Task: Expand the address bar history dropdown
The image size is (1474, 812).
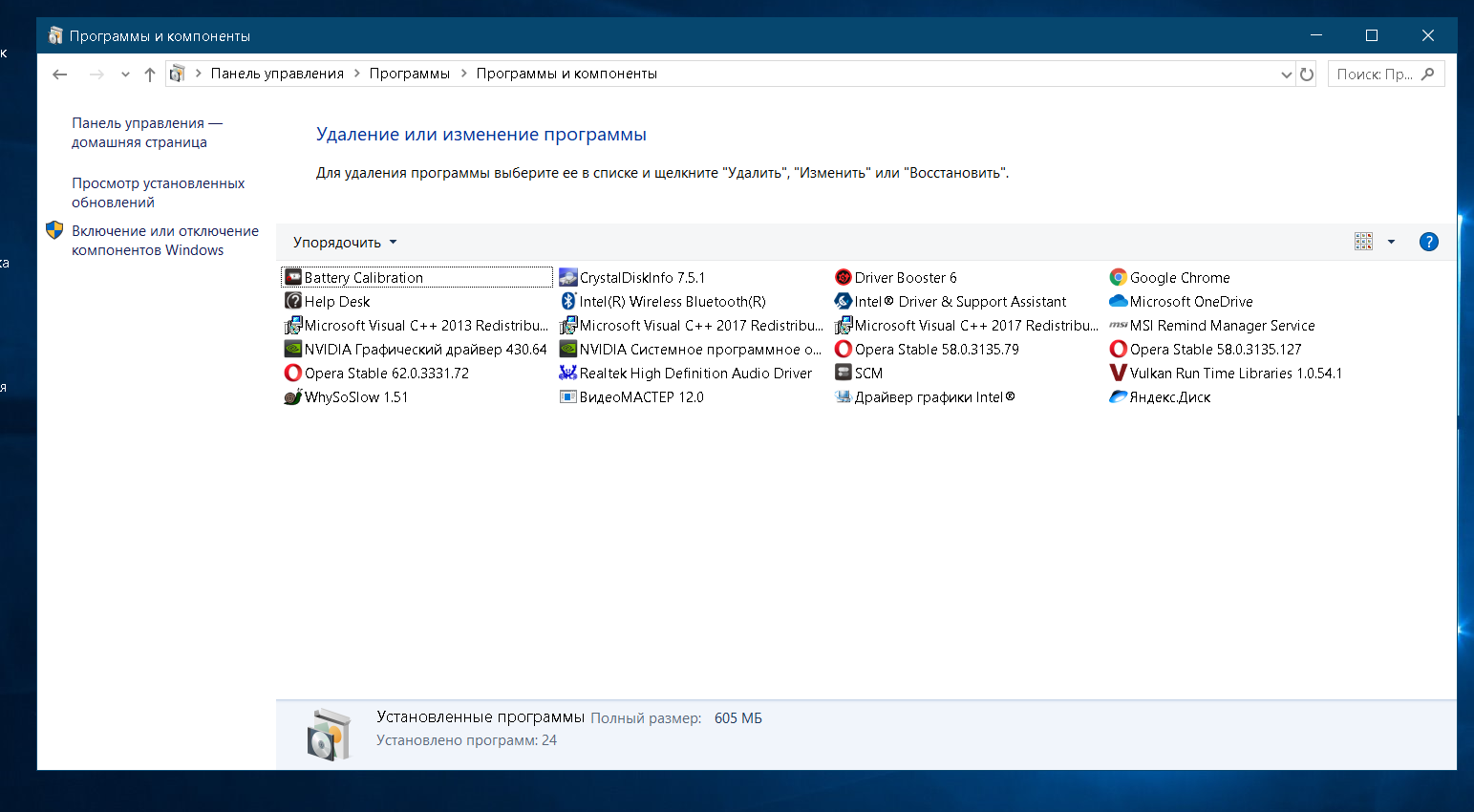Action: click(x=1286, y=75)
